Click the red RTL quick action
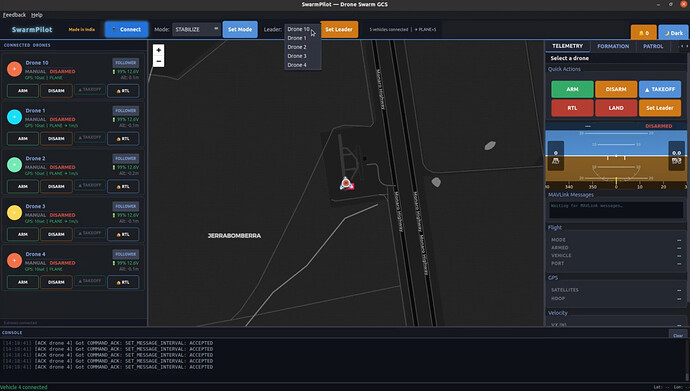Screen dimensions: 690x391 pyautogui.click(x=572, y=108)
